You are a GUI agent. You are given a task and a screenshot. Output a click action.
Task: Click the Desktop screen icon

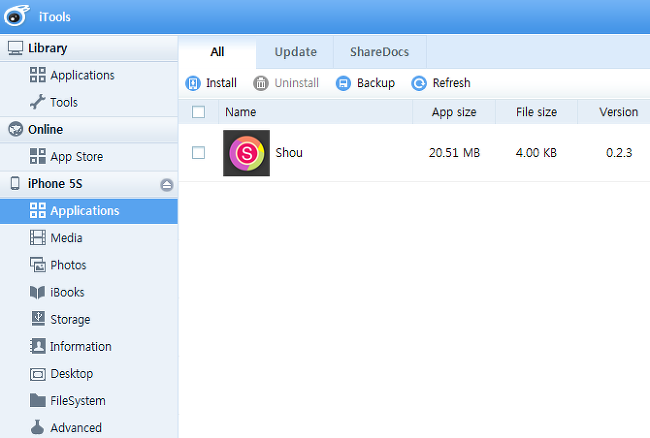(x=38, y=374)
